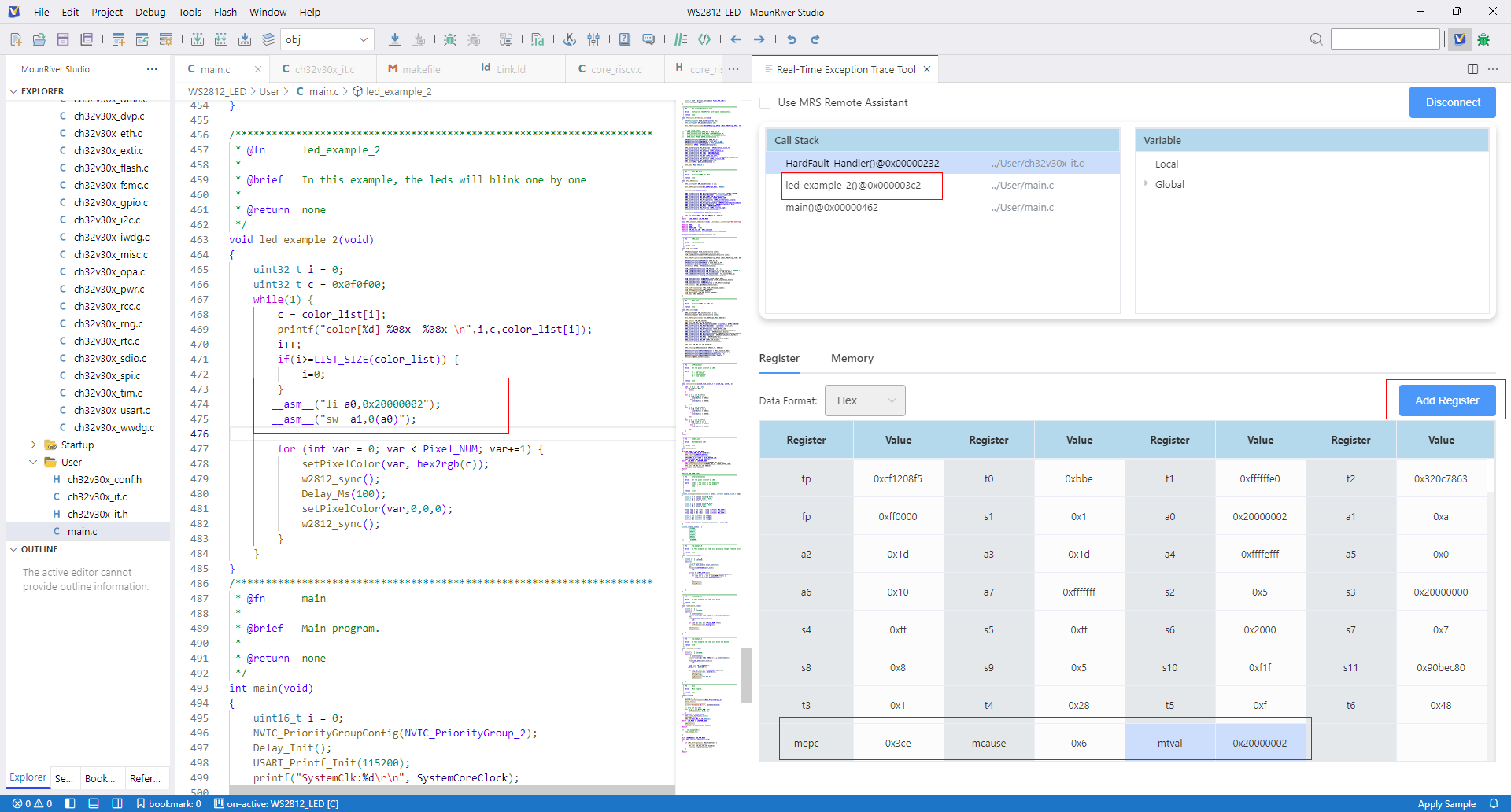1511x812 pixels.
Task: Click the green format-lines toolbar icon
Action: click(681, 39)
